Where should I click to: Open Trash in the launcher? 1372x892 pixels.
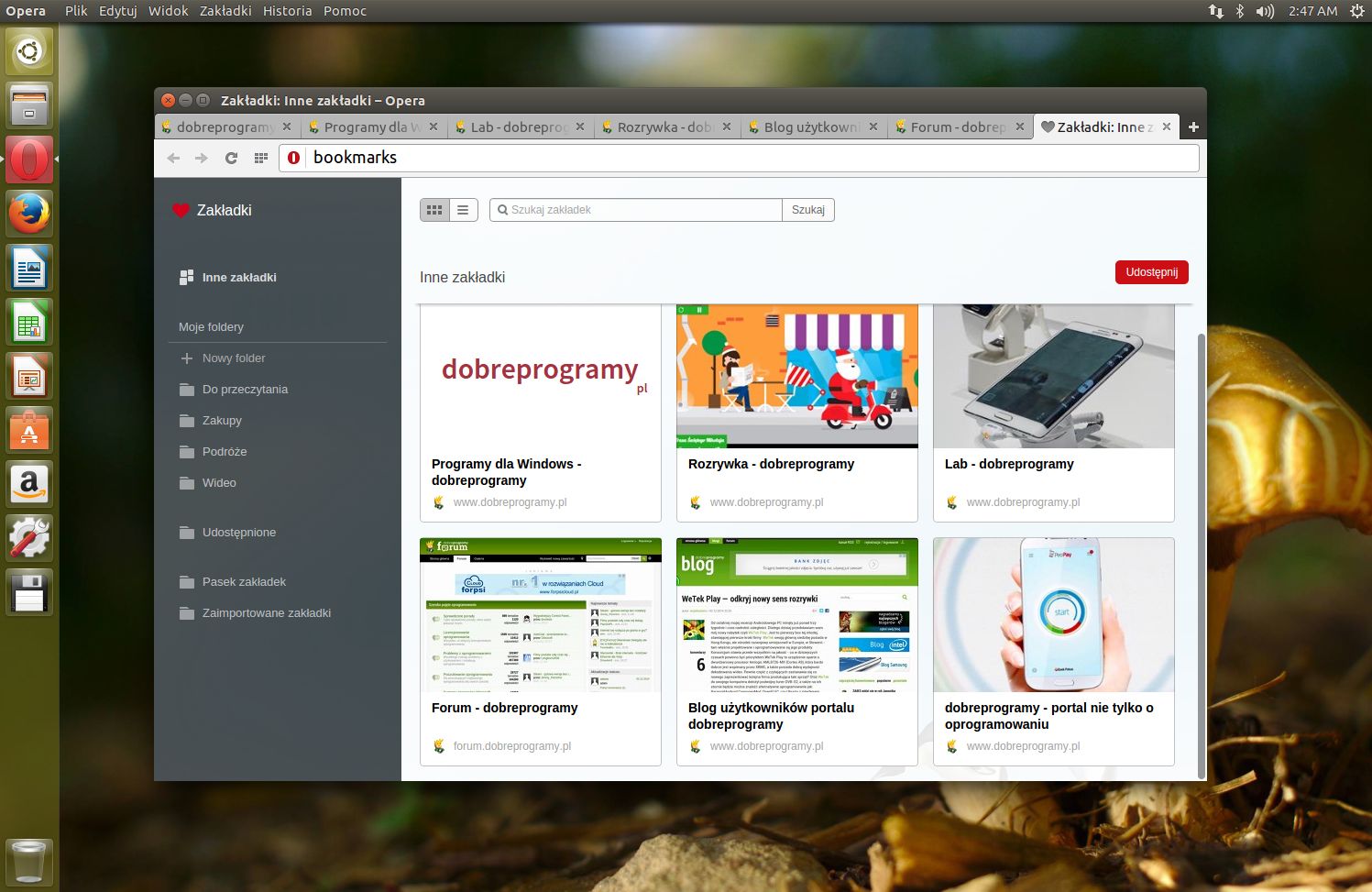(x=29, y=862)
